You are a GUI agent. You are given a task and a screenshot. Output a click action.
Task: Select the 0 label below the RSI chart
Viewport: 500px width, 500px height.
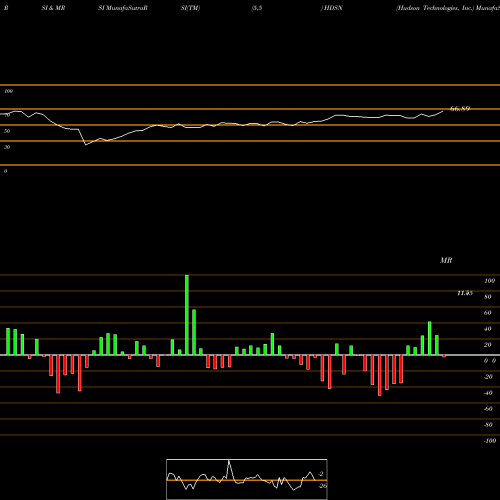[x=5, y=171]
